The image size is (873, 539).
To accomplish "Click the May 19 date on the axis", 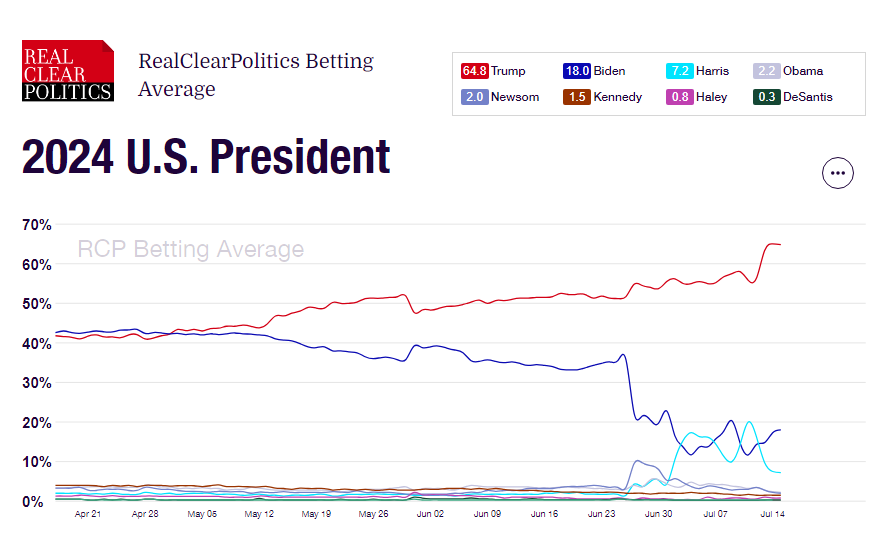I will pos(316,514).
